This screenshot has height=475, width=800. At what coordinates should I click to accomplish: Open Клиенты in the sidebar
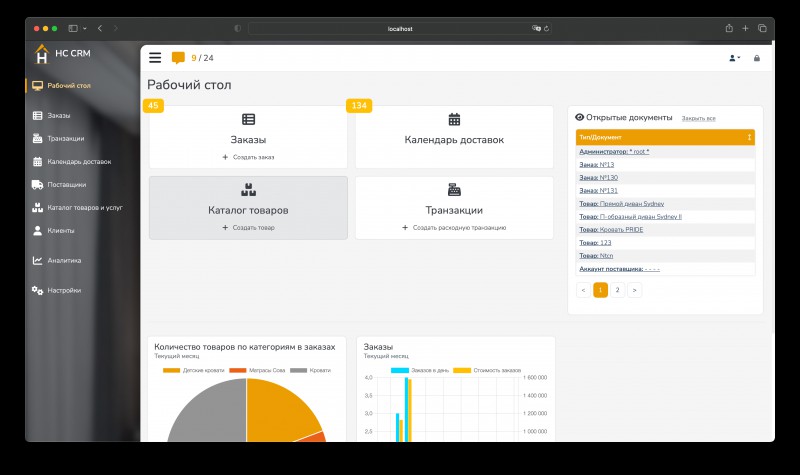point(61,231)
